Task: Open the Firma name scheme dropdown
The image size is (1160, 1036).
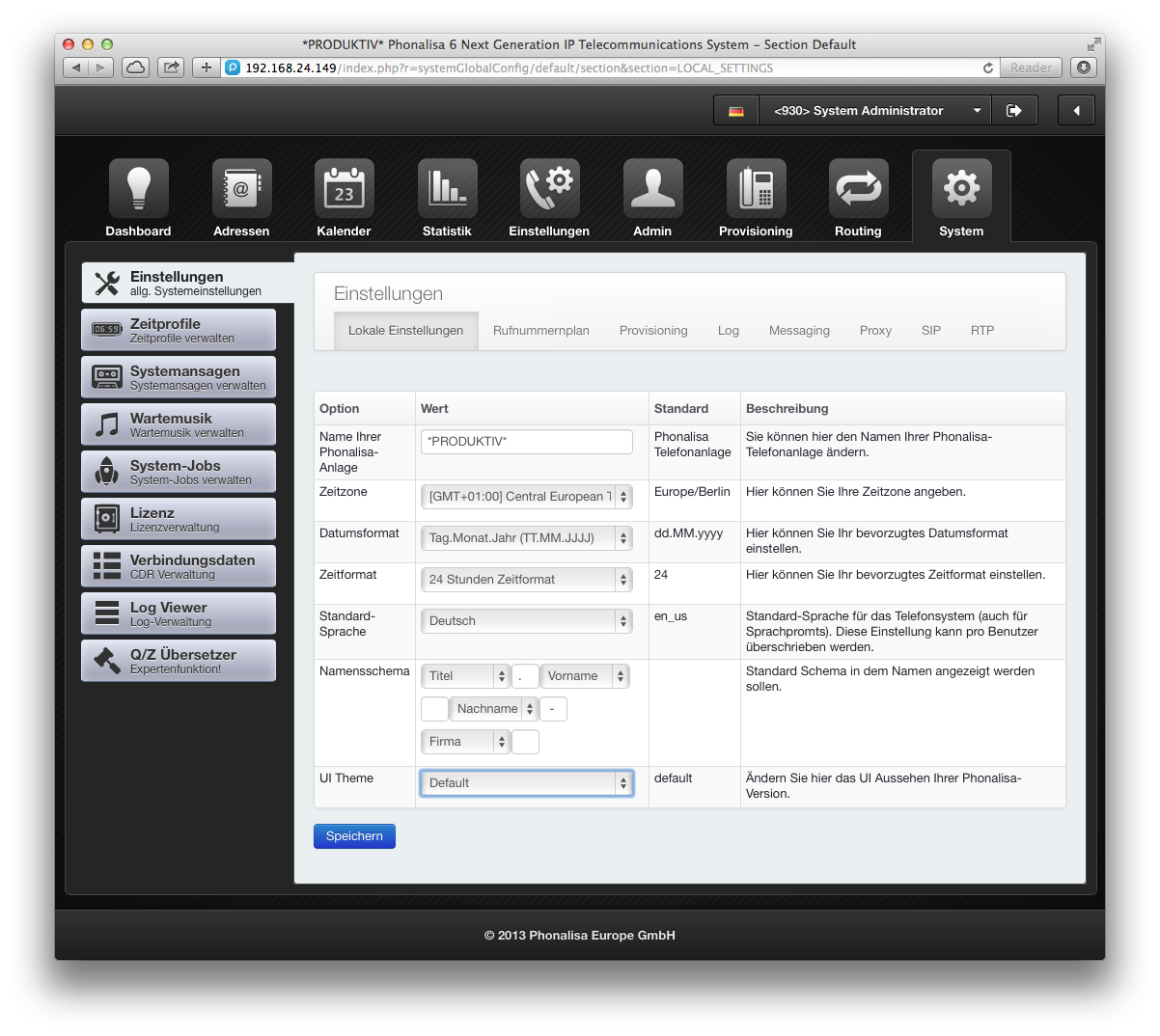Action: coord(466,742)
